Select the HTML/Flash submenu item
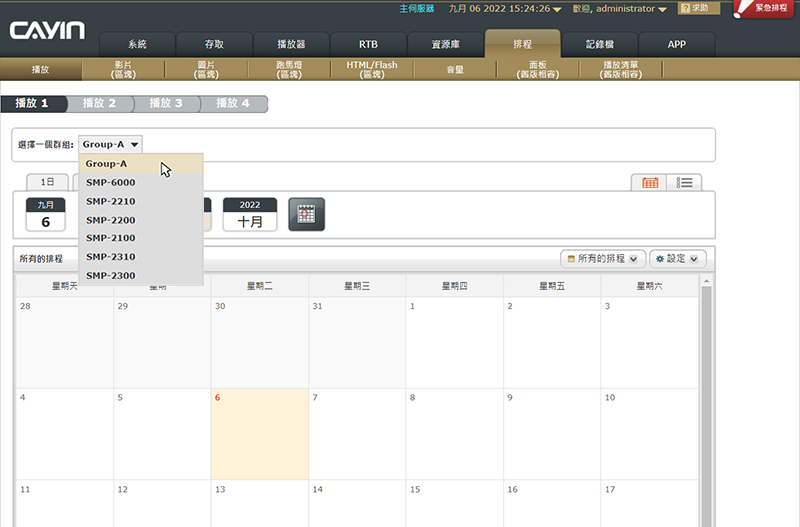 click(372, 69)
